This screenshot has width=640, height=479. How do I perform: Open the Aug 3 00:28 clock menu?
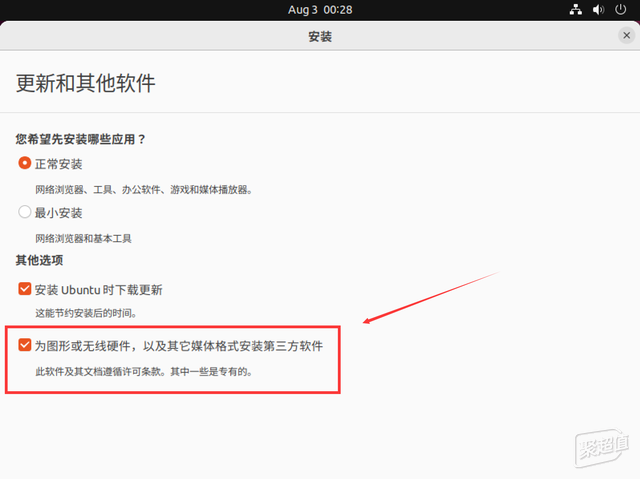[320, 10]
